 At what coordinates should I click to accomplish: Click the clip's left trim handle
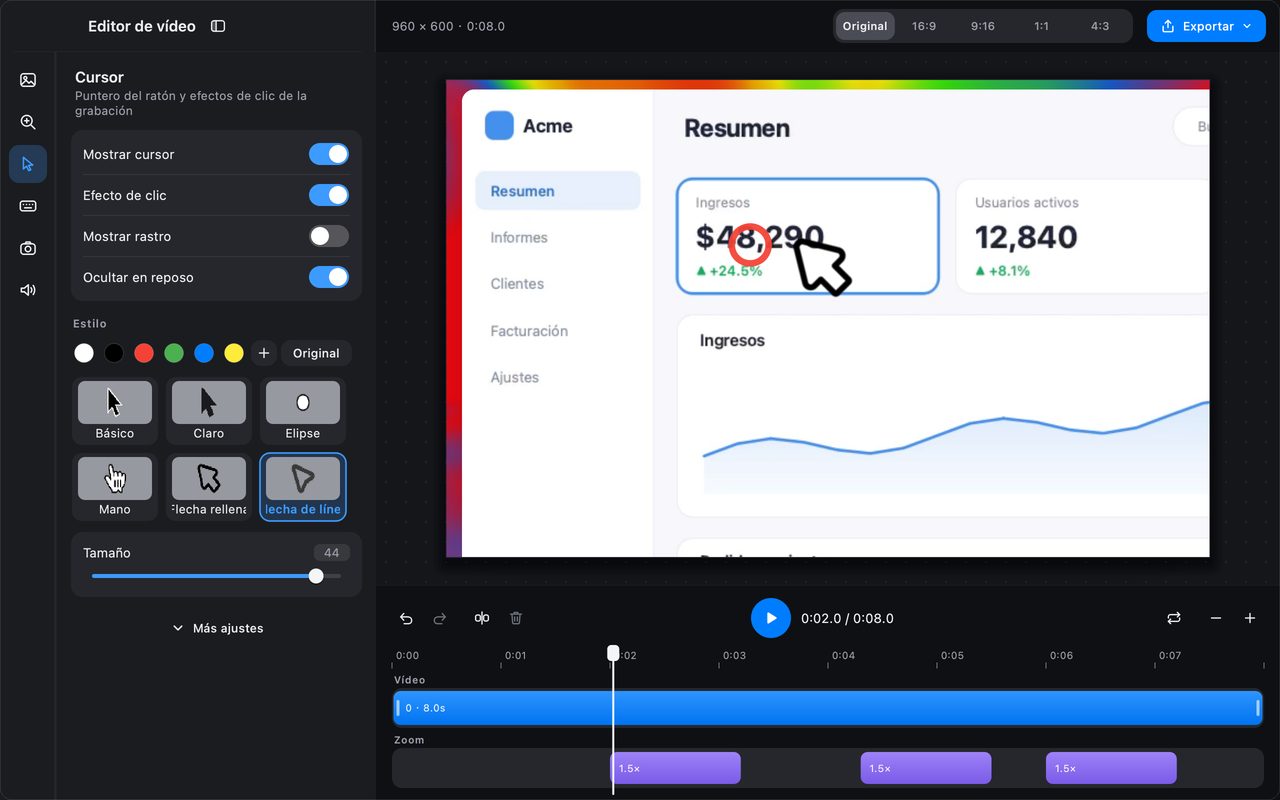pos(398,708)
